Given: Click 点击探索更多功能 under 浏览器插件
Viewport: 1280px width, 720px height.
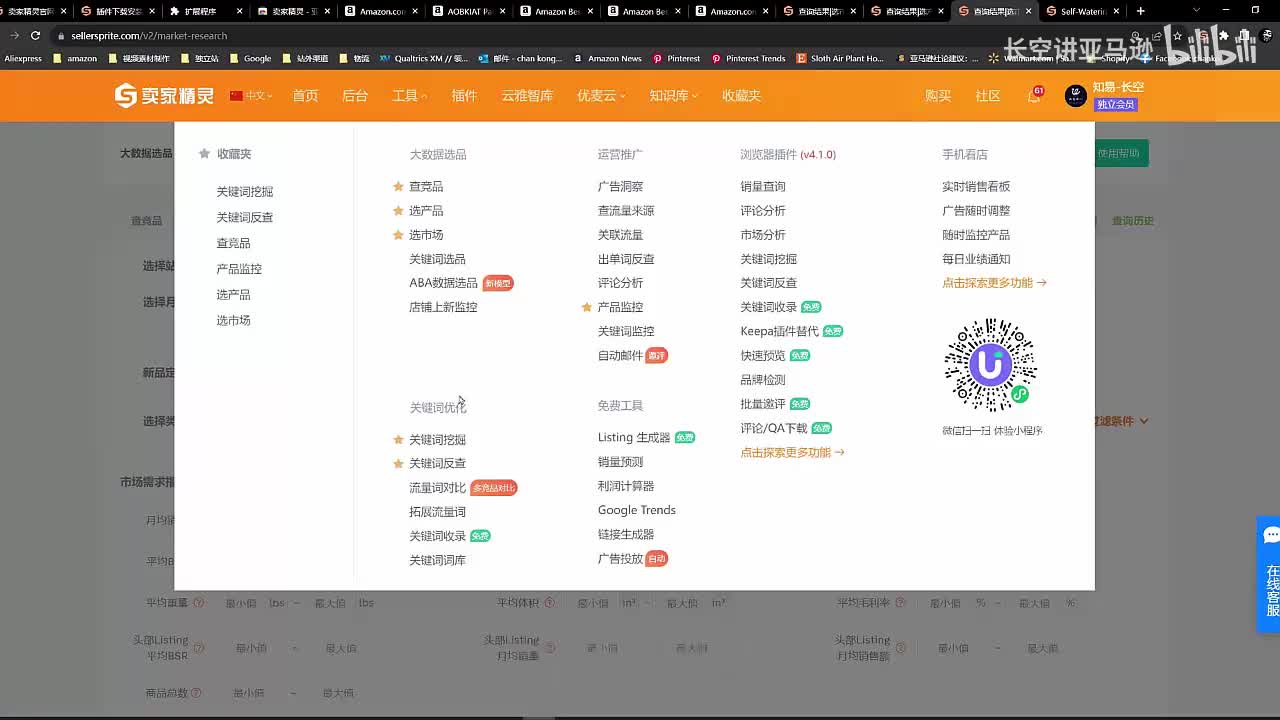Looking at the screenshot, I should coord(792,452).
